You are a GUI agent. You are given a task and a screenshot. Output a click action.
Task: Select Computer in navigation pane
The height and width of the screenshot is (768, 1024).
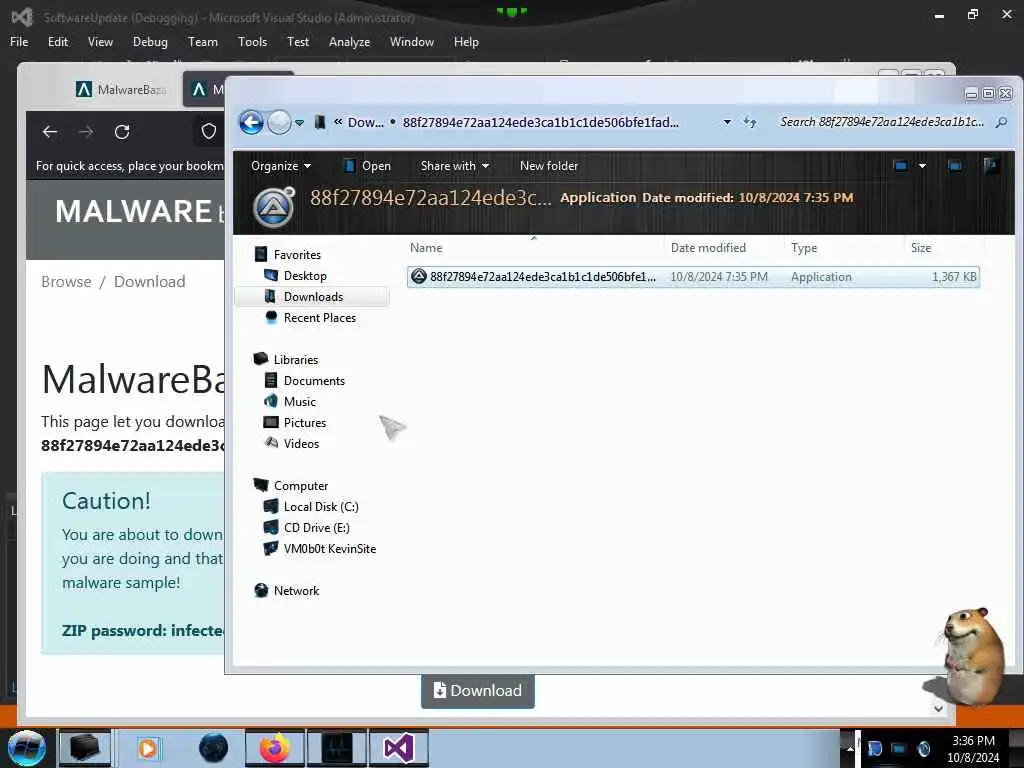(300, 486)
